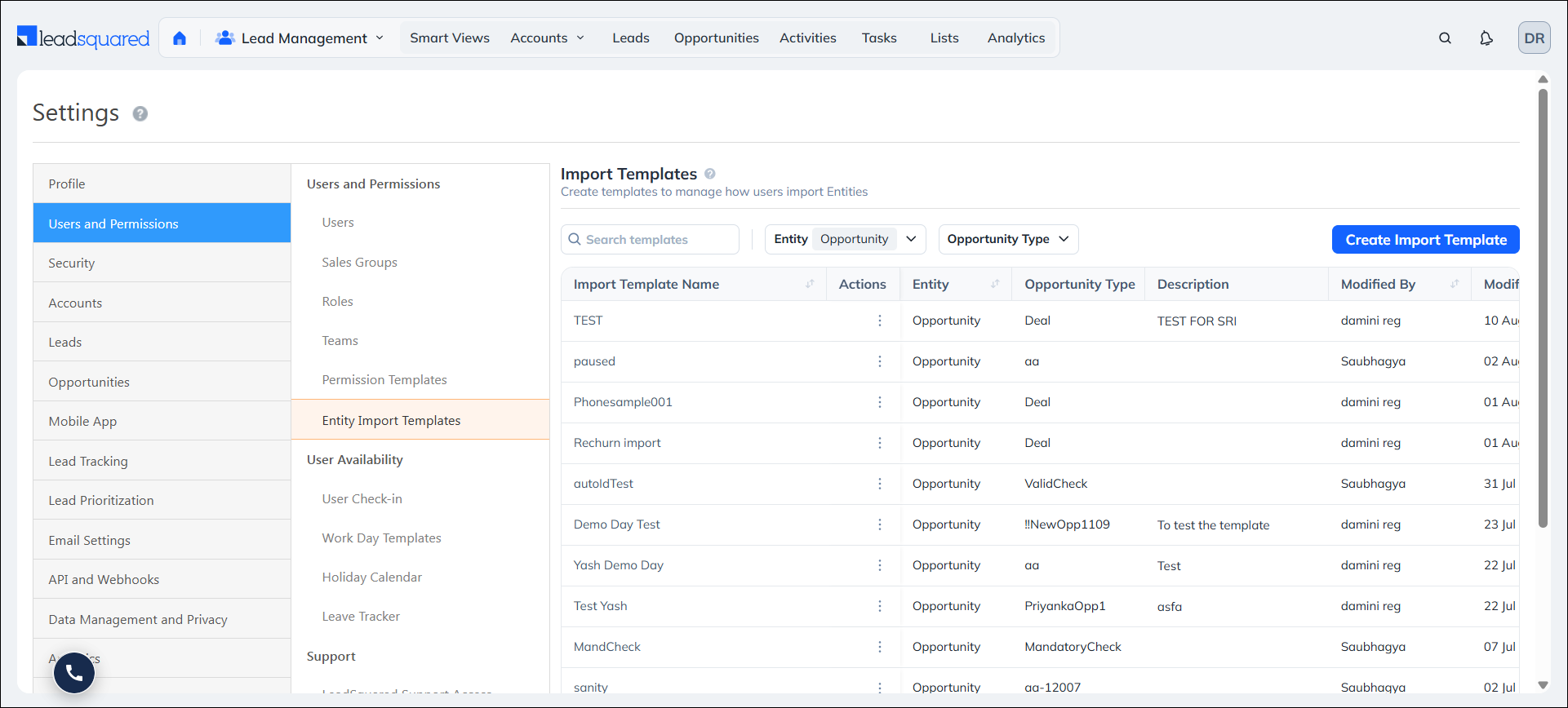Screen dimensions: 1568x708
Task: Open Analytics in top navigation
Action: pyautogui.click(x=1016, y=38)
